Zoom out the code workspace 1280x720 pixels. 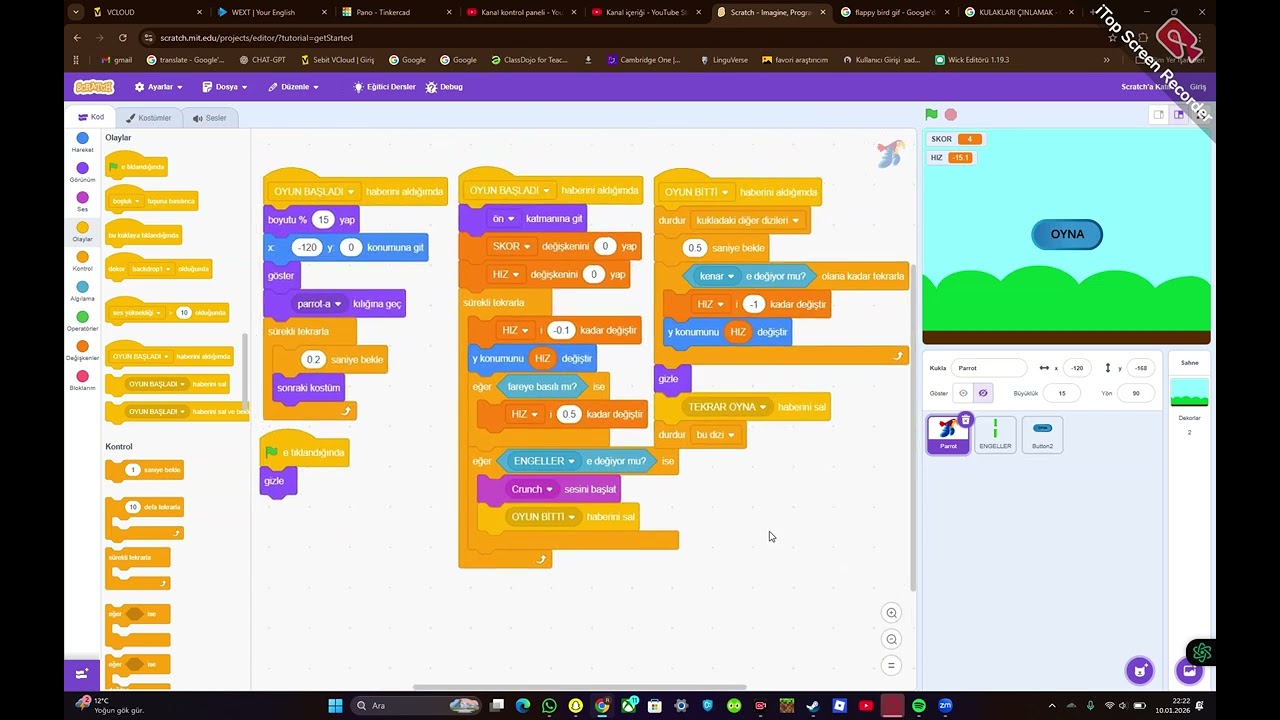891,639
